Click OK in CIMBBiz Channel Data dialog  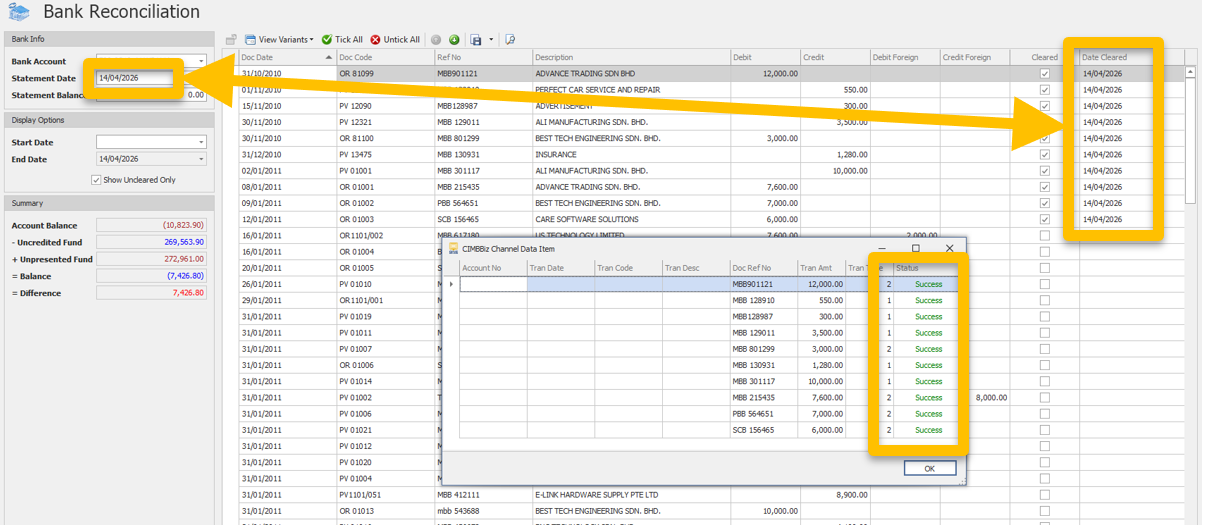(929, 468)
